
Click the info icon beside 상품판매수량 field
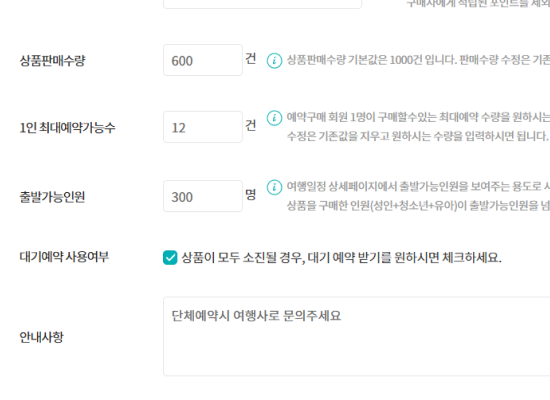coord(274,61)
